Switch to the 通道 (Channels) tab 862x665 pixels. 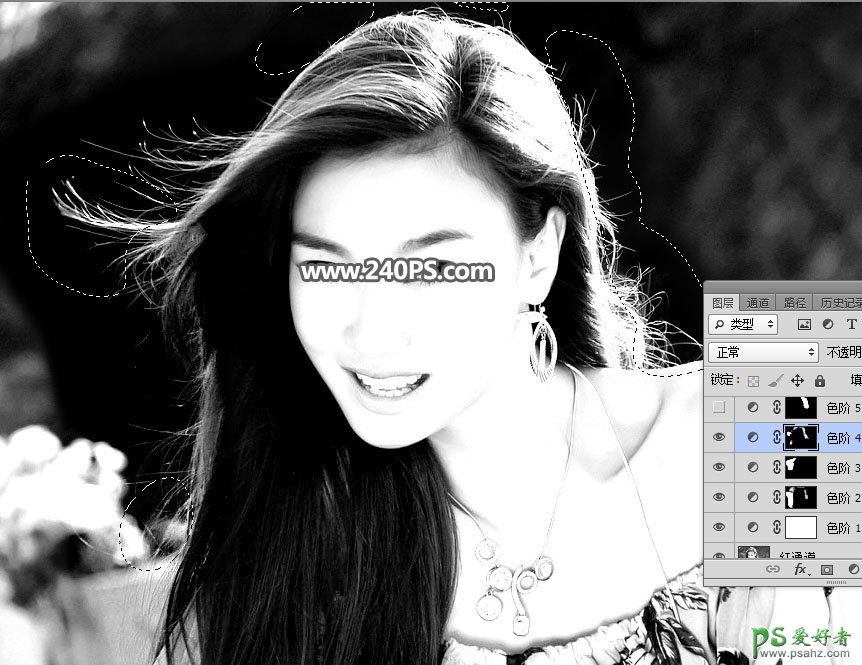click(x=758, y=303)
